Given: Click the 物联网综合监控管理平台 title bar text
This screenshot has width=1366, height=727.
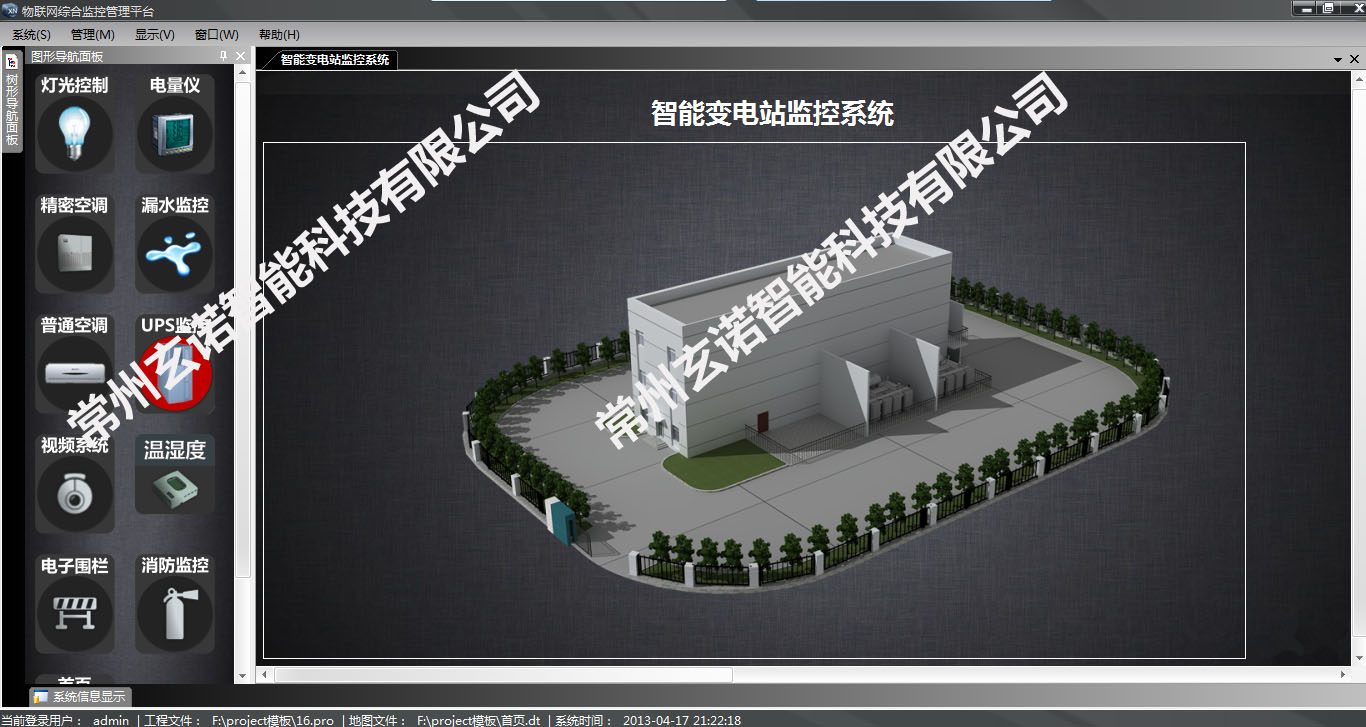Looking at the screenshot, I should click(88, 10).
